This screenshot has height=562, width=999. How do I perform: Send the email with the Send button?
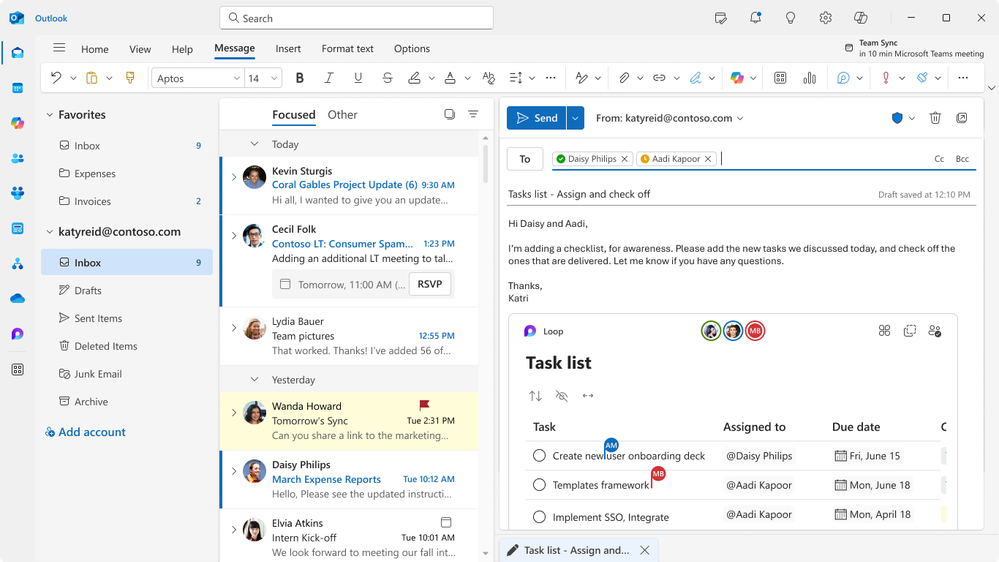pyautogui.click(x=537, y=118)
